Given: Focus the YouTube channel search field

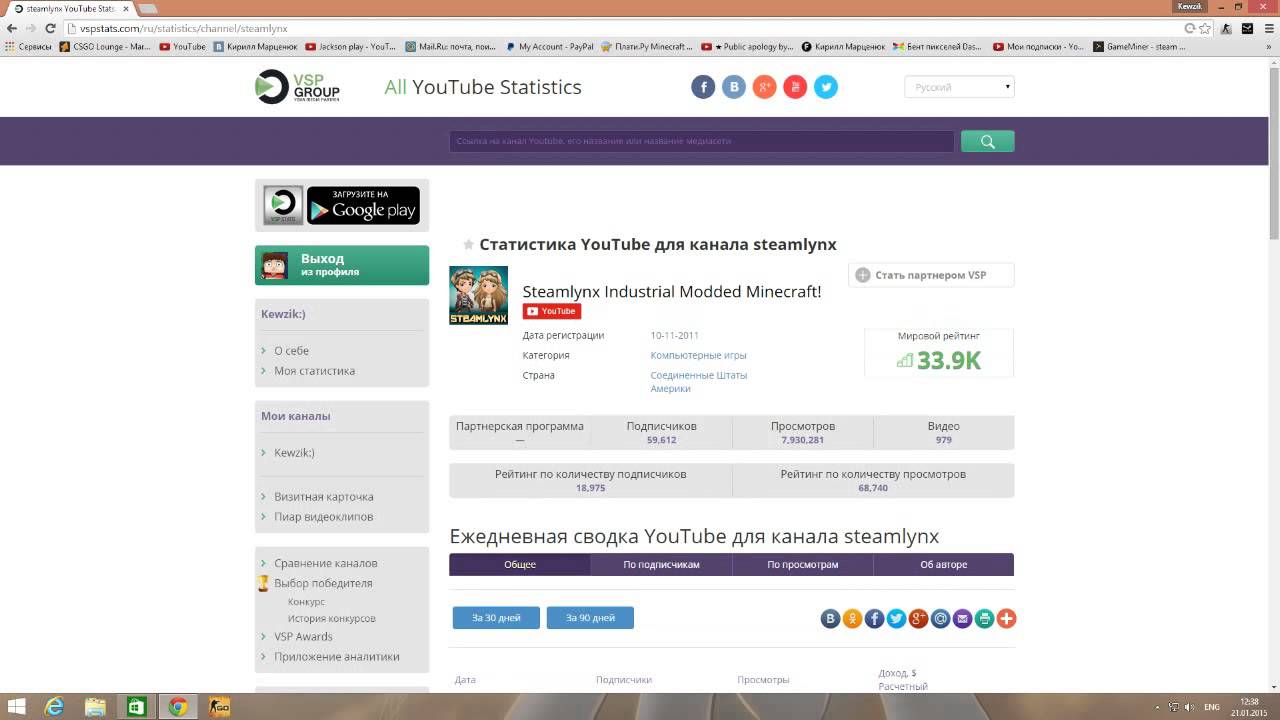Looking at the screenshot, I should tap(701, 141).
